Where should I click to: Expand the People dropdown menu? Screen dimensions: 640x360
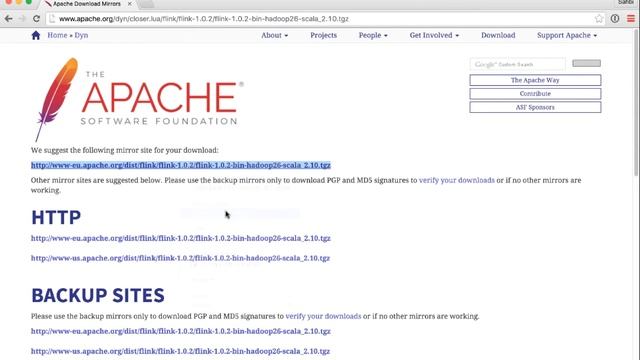coord(373,35)
